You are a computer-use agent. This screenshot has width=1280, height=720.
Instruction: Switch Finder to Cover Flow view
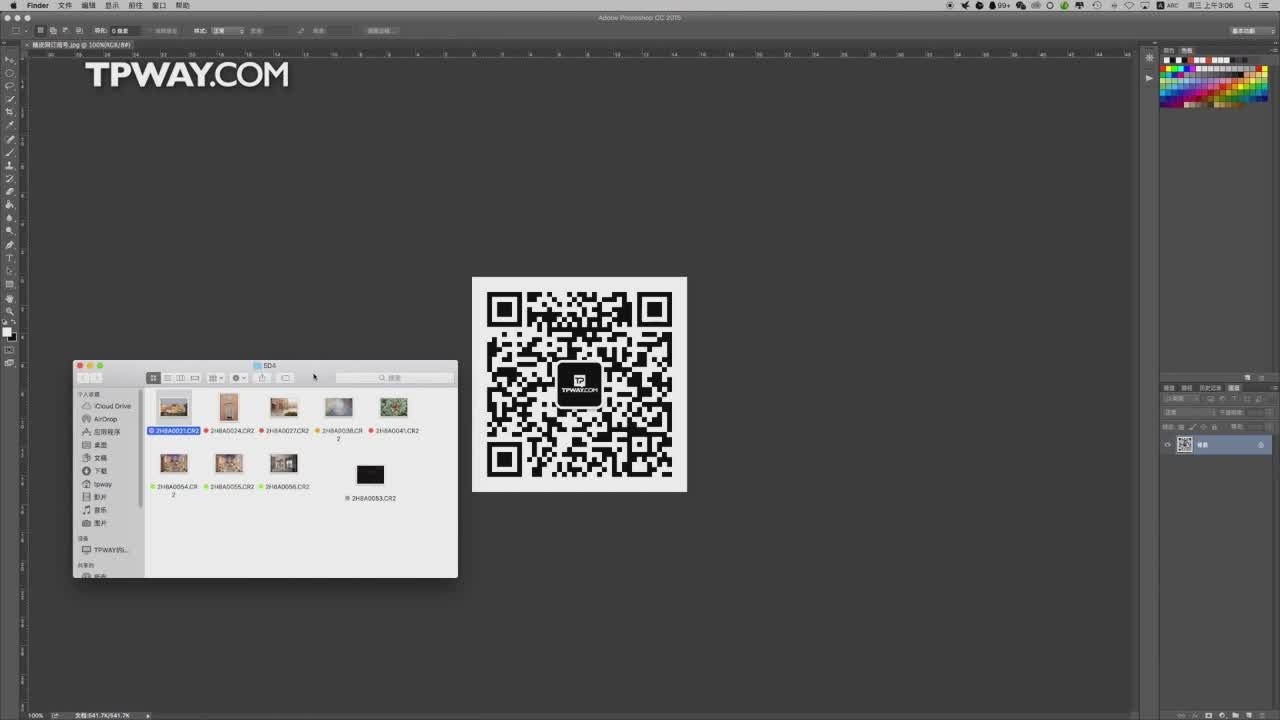point(195,378)
